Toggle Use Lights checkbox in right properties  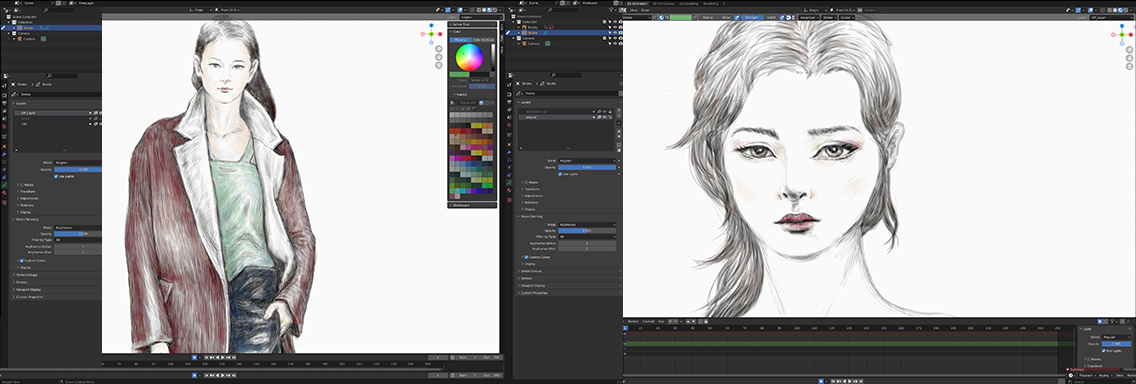560,174
